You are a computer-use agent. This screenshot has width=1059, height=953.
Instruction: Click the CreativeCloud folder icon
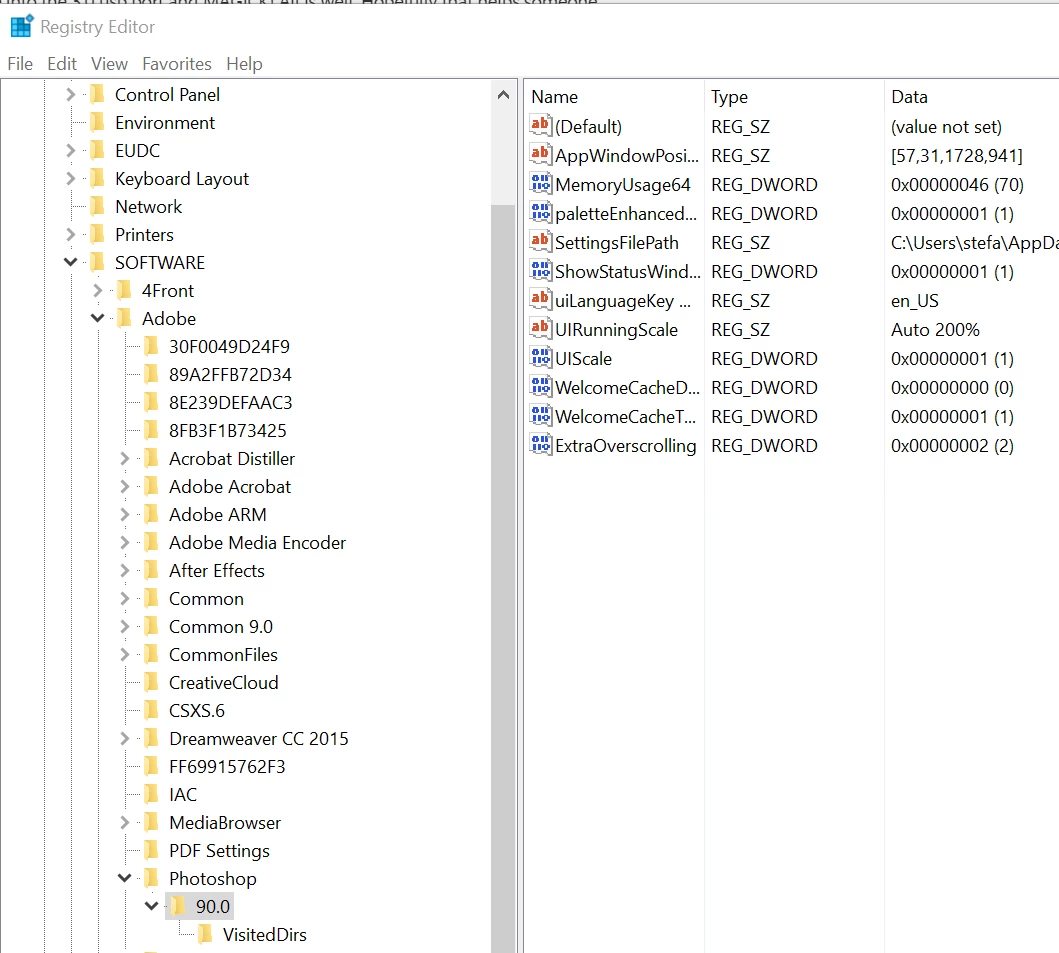(152, 682)
